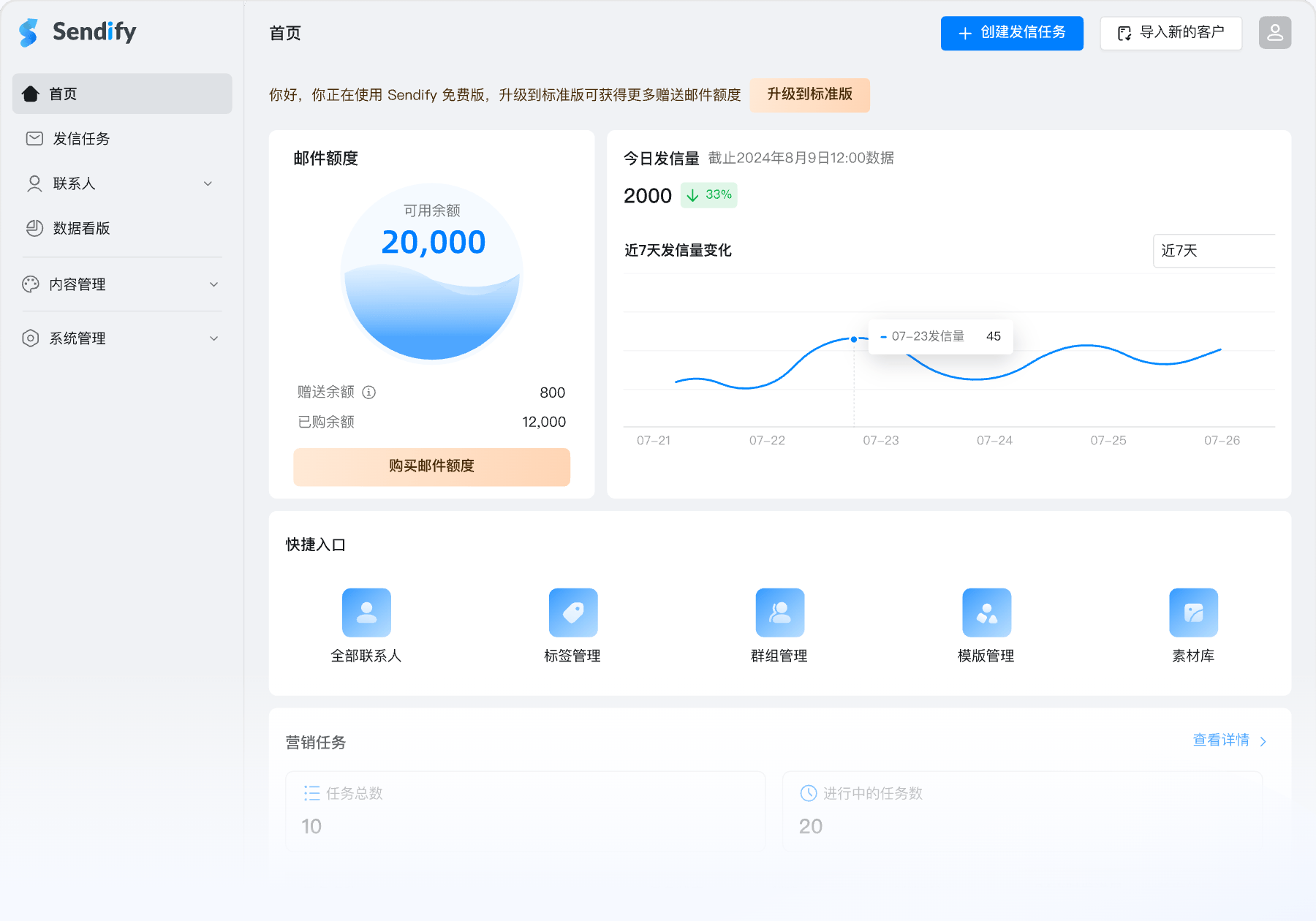The image size is (1316, 921).
Task: Select the 群组管理 icon
Action: (x=779, y=613)
